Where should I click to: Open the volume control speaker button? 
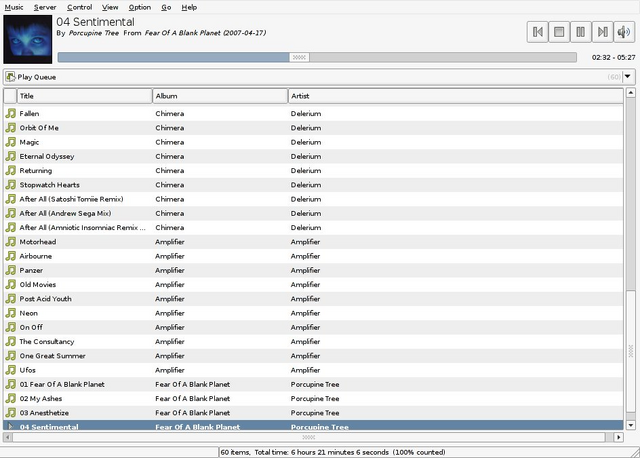[624, 32]
